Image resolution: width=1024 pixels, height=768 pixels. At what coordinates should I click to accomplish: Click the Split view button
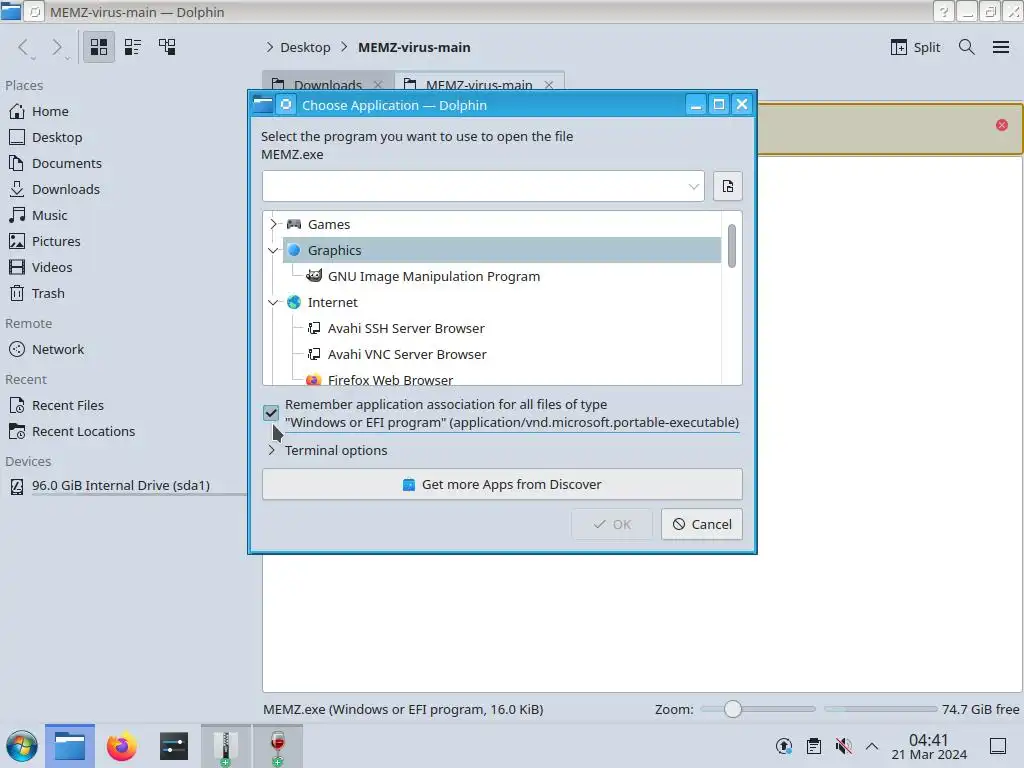915,47
